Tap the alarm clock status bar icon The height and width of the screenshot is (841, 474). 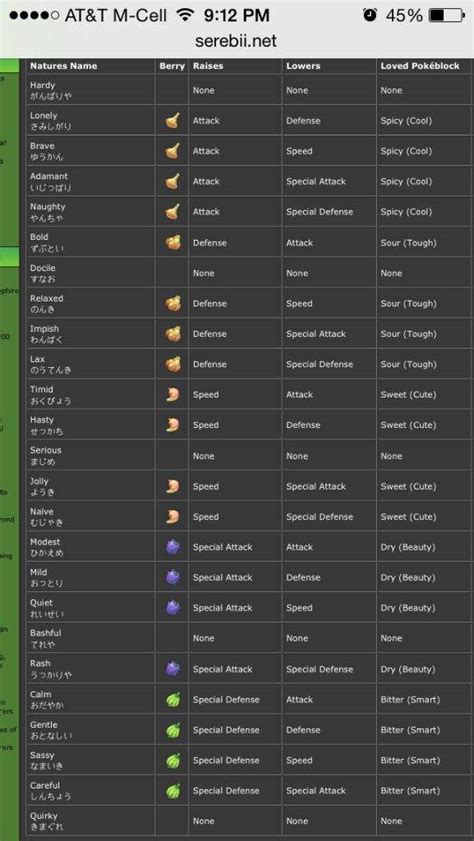(x=370, y=15)
